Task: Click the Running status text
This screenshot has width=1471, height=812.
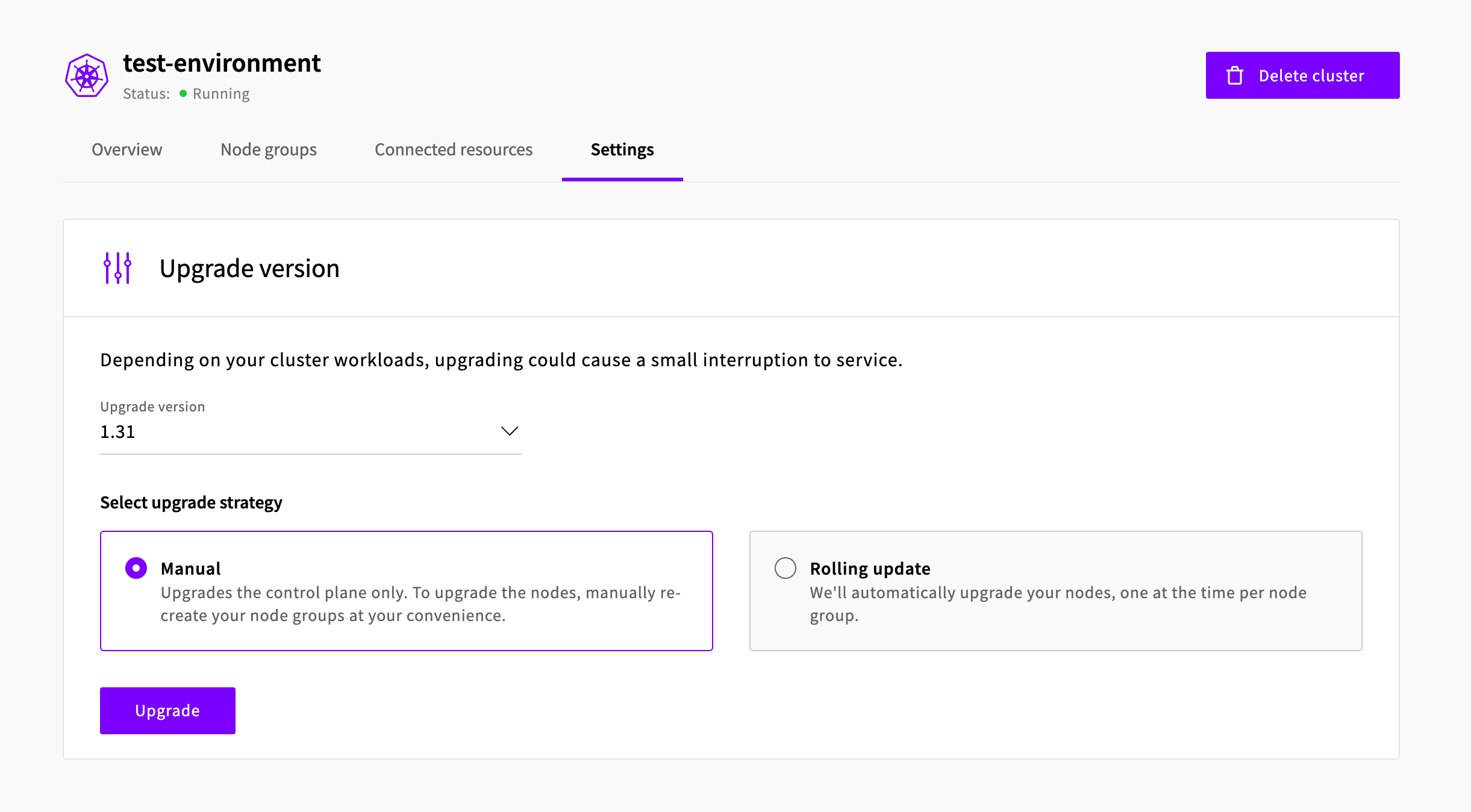Action: click(x=221, y=94)
